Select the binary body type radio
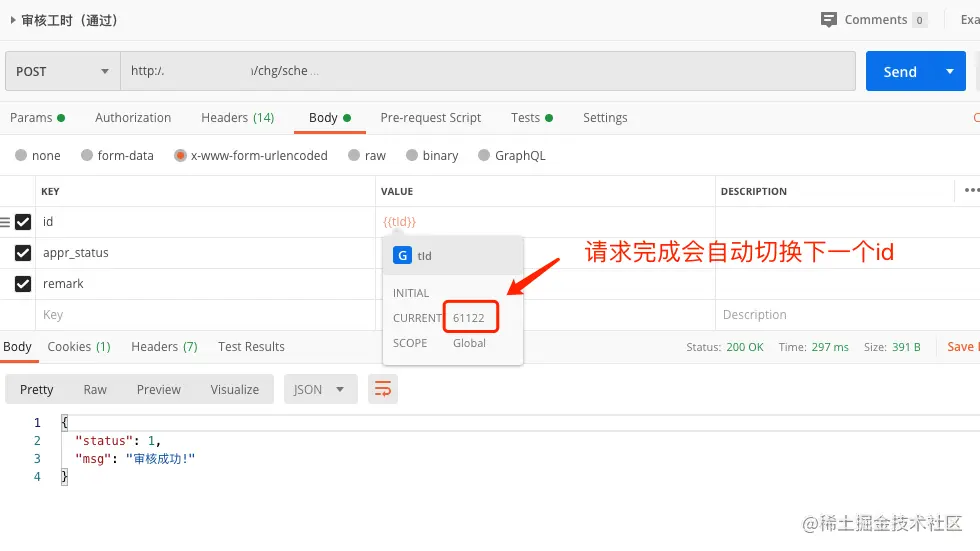 click(411, 155)
